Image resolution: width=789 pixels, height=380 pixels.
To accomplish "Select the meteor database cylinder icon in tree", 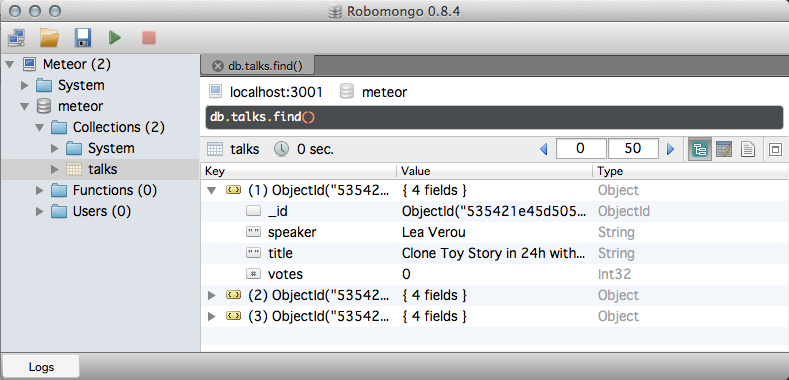I will click(44, 107).
